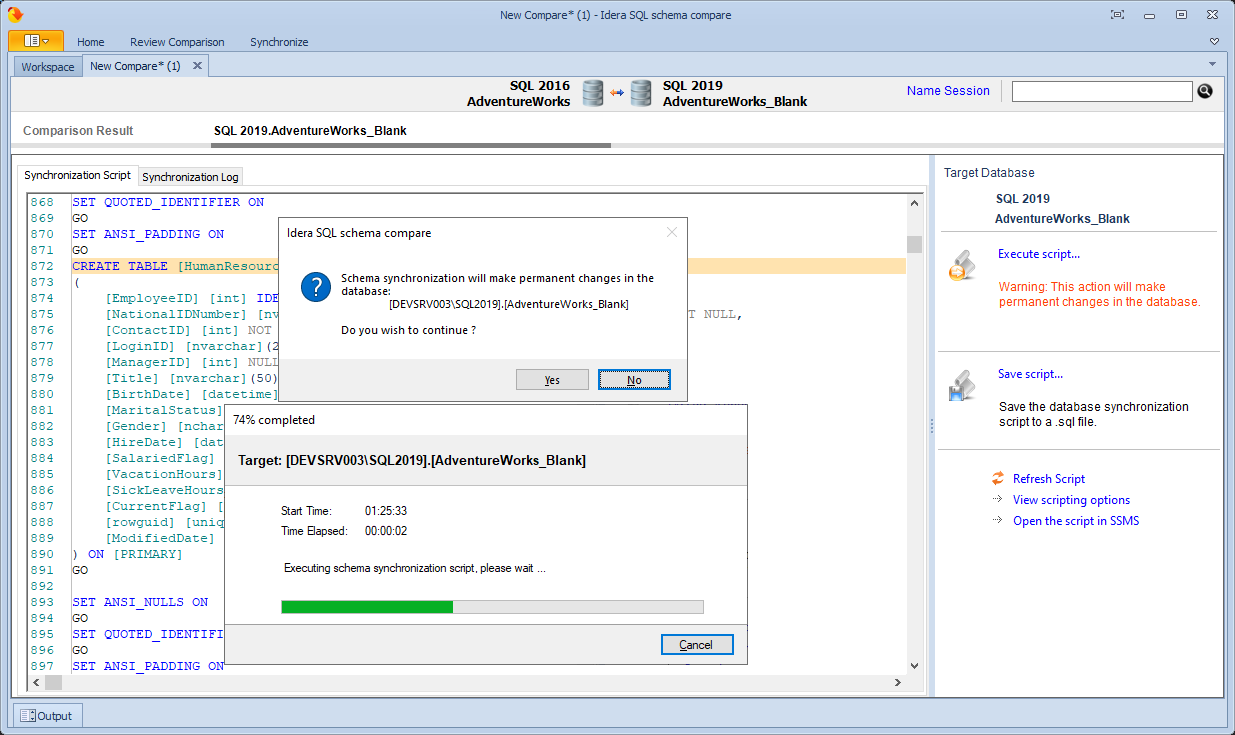1235x735 pixels.
Task: Click the horizontal scrollbar thumb
Action: 53,682
